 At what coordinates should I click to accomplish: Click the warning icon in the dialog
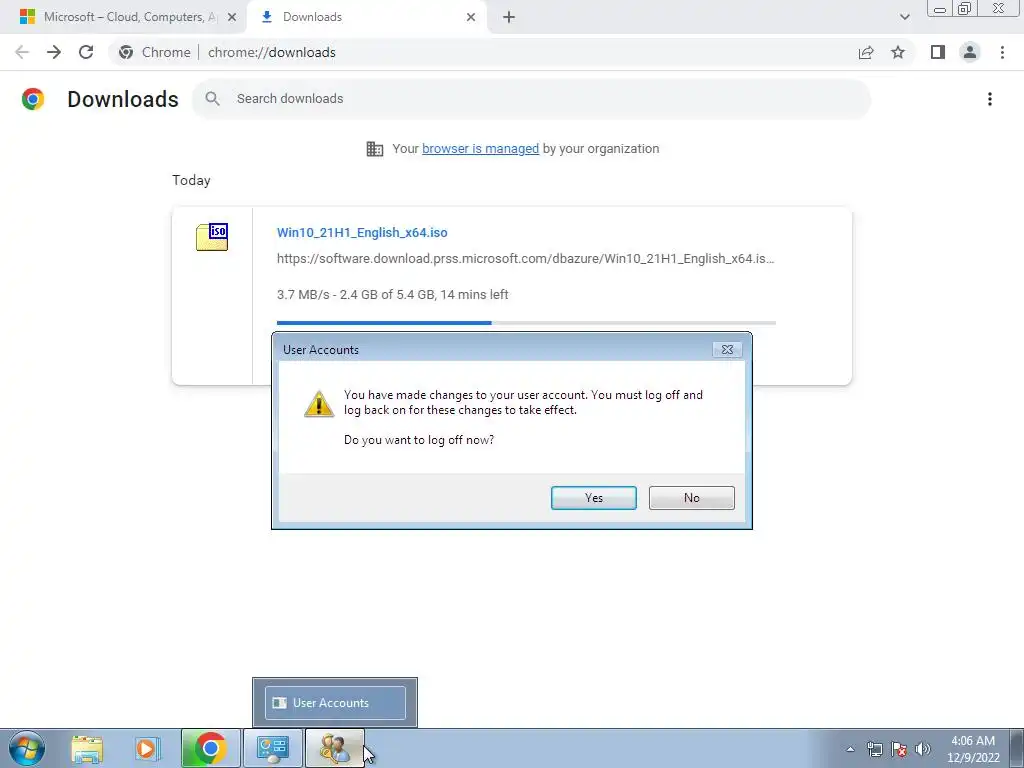[x=319, y=404]
